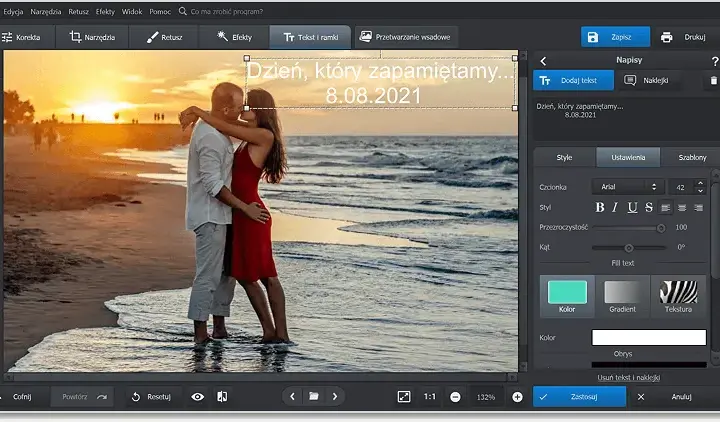Click the trash icon in the Napisy panel
Viewport: 720px width, 422px height.
[713, 80]
